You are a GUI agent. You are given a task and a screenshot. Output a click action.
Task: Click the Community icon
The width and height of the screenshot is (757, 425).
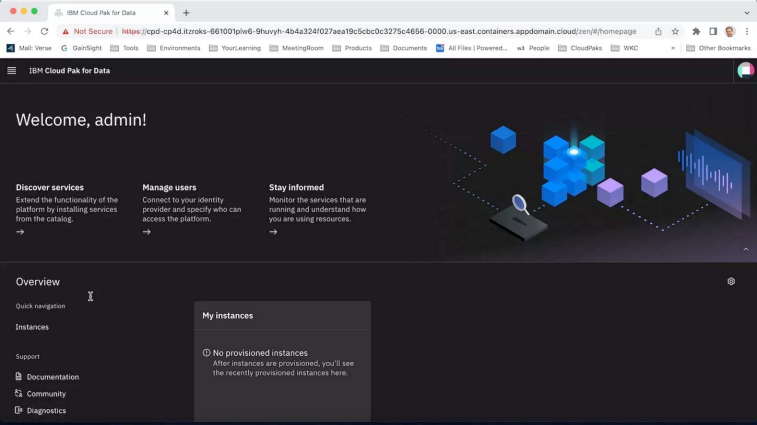point(18,393)
